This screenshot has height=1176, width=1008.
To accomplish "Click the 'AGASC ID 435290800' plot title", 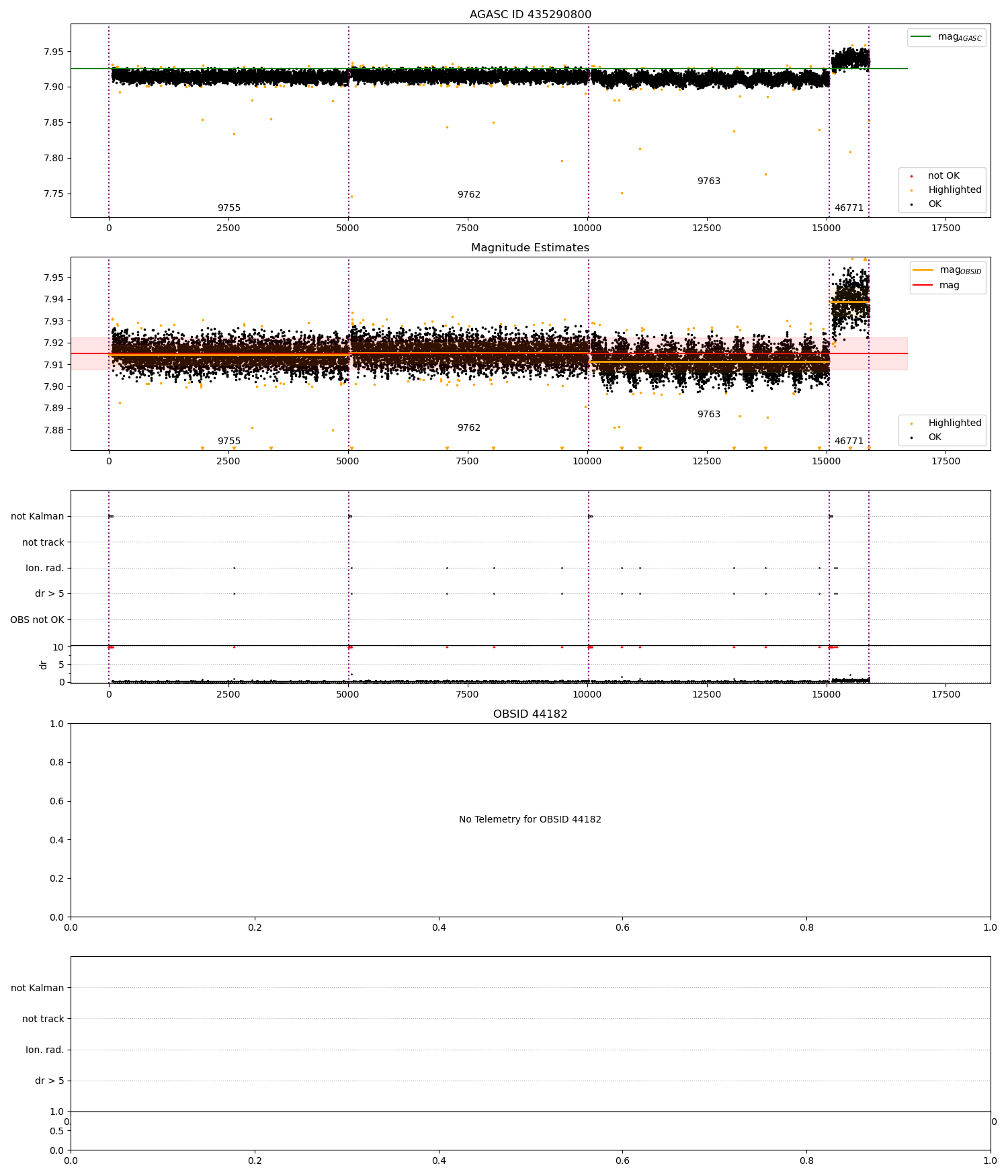I will pos(530,15).
